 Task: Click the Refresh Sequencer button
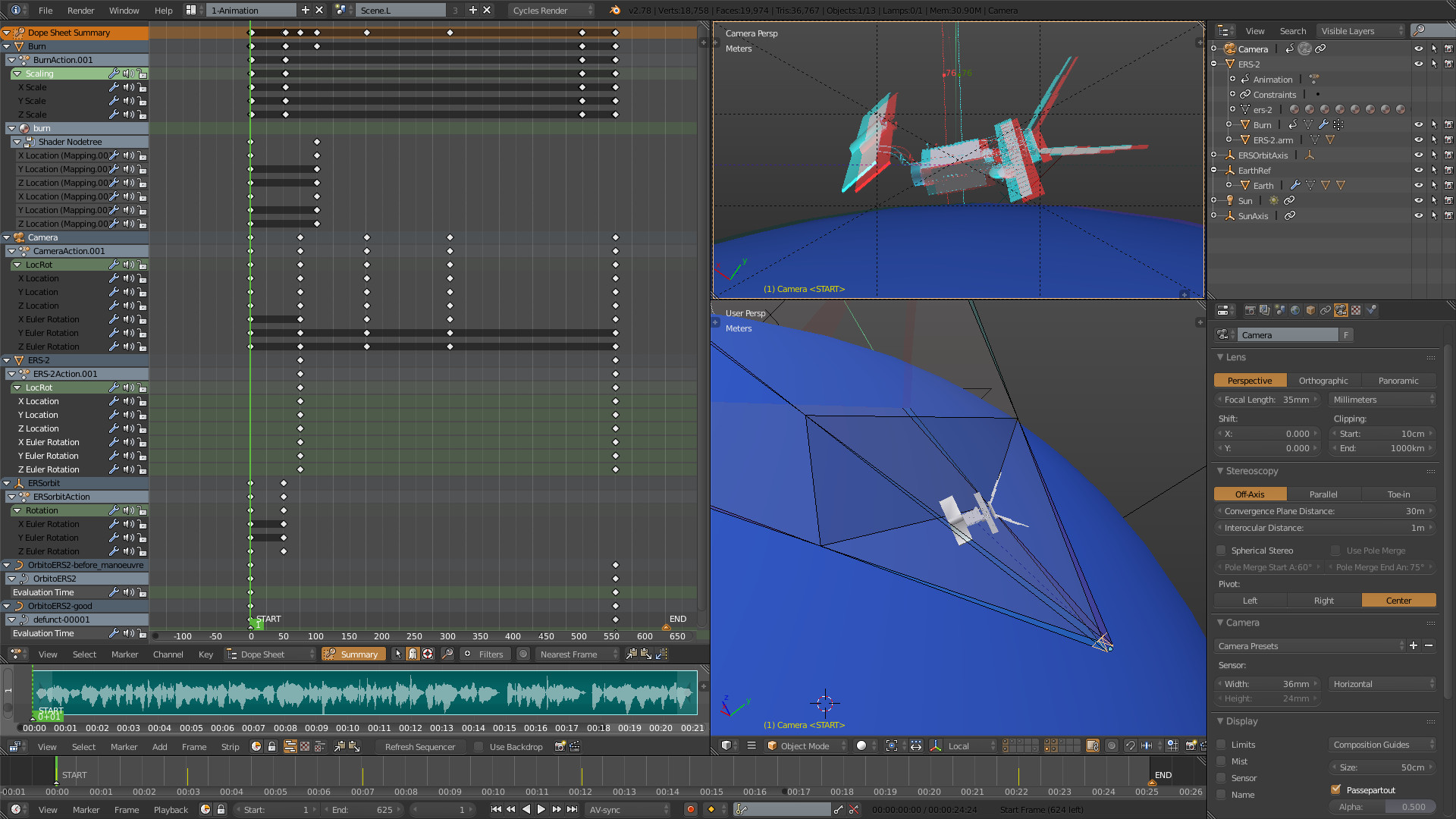[x=419, y=747]
